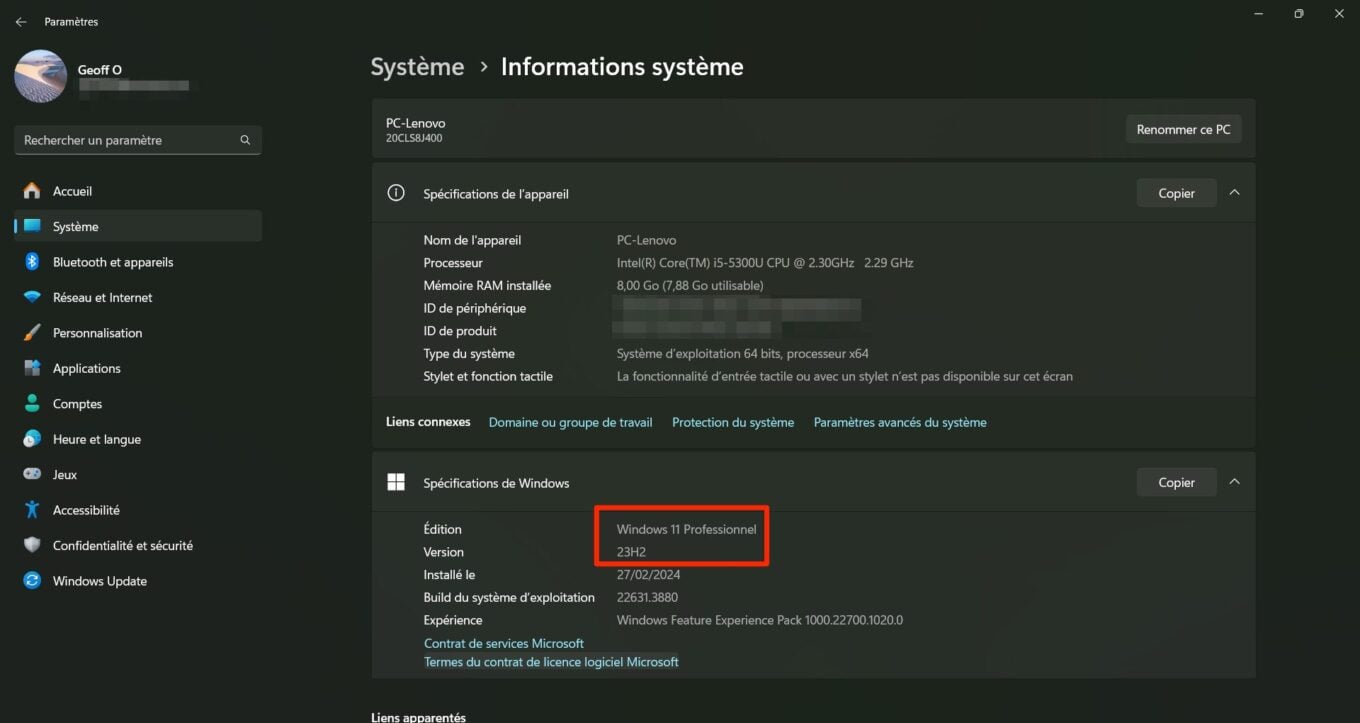Click the Confidentialité et sécurité shield icon
Image resolution: width=1360 pixels, height=723 pixels.
click(32, 545)
